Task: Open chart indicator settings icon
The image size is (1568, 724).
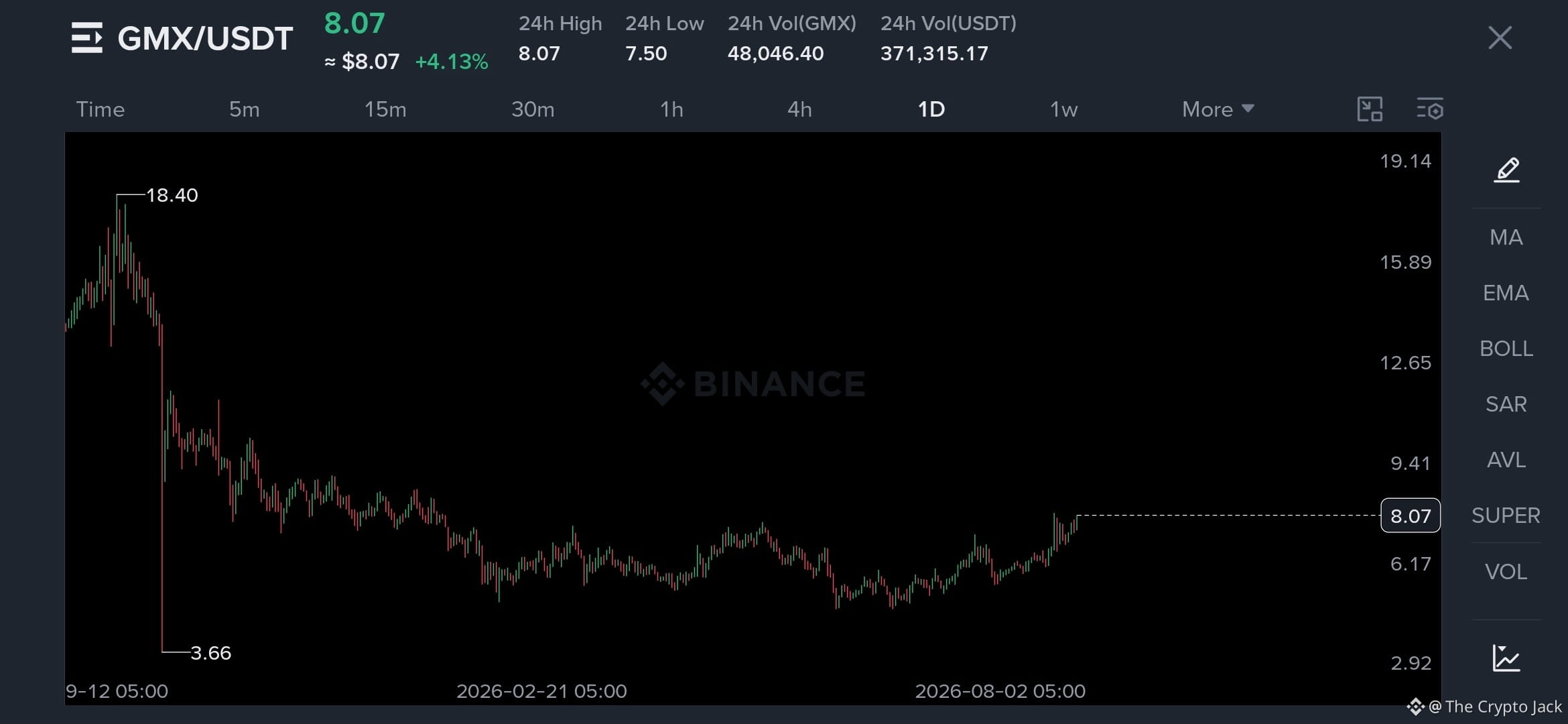Action: click(1429, 109)
